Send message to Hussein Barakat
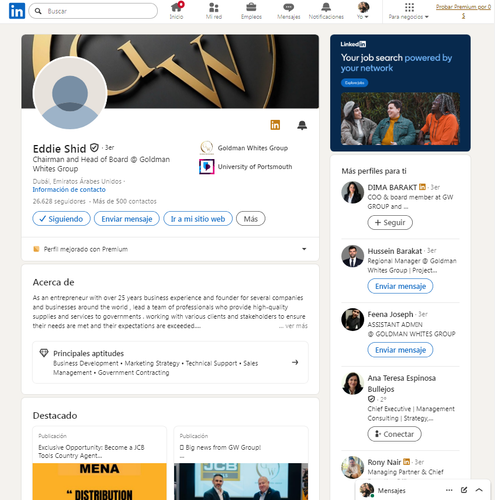The image size is (495, 500). click(x=400, y=286)
